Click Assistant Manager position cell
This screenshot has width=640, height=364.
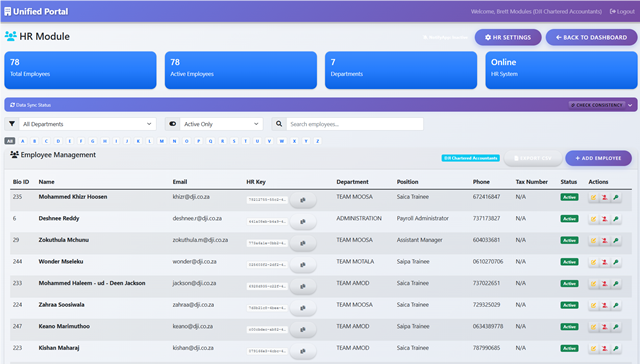(x=420, y=240)
